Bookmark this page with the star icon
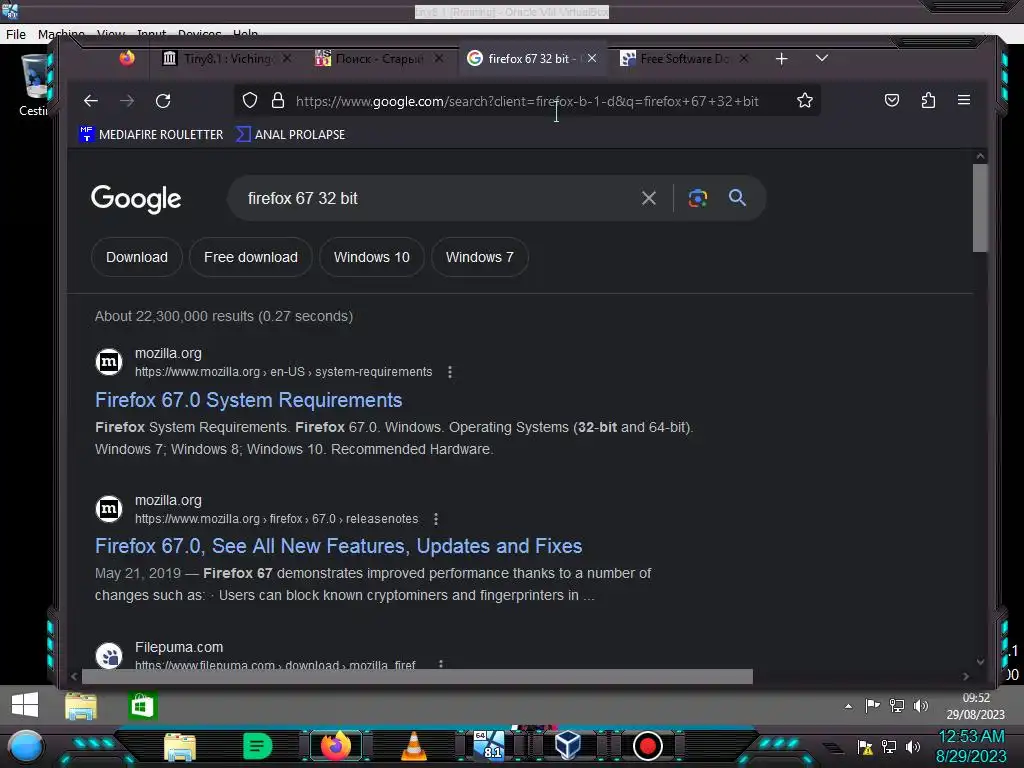Image resolution: width=1024 pixels, height=768 pixels. tap(805, 101)
